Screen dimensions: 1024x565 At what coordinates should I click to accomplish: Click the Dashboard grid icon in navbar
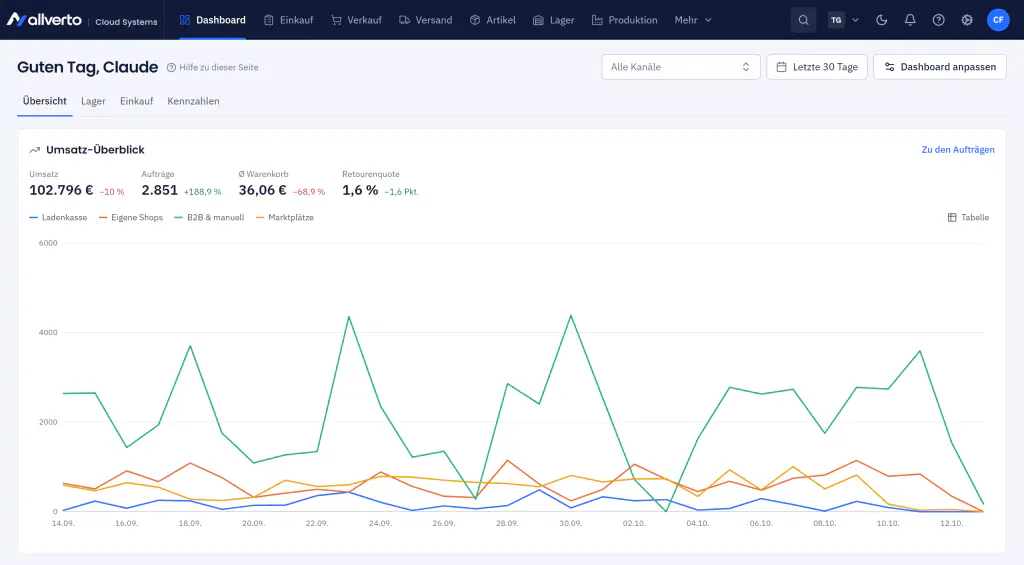pos(185,20)
